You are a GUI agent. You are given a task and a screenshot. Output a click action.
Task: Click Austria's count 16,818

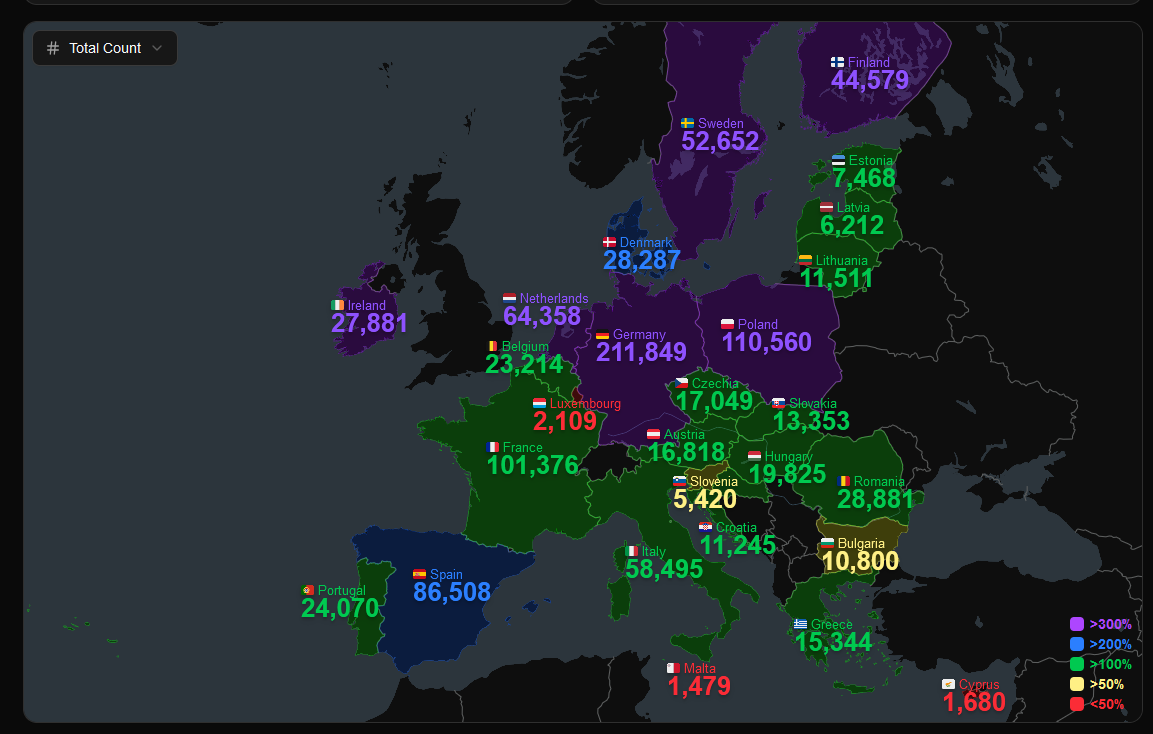pos(686,452)
